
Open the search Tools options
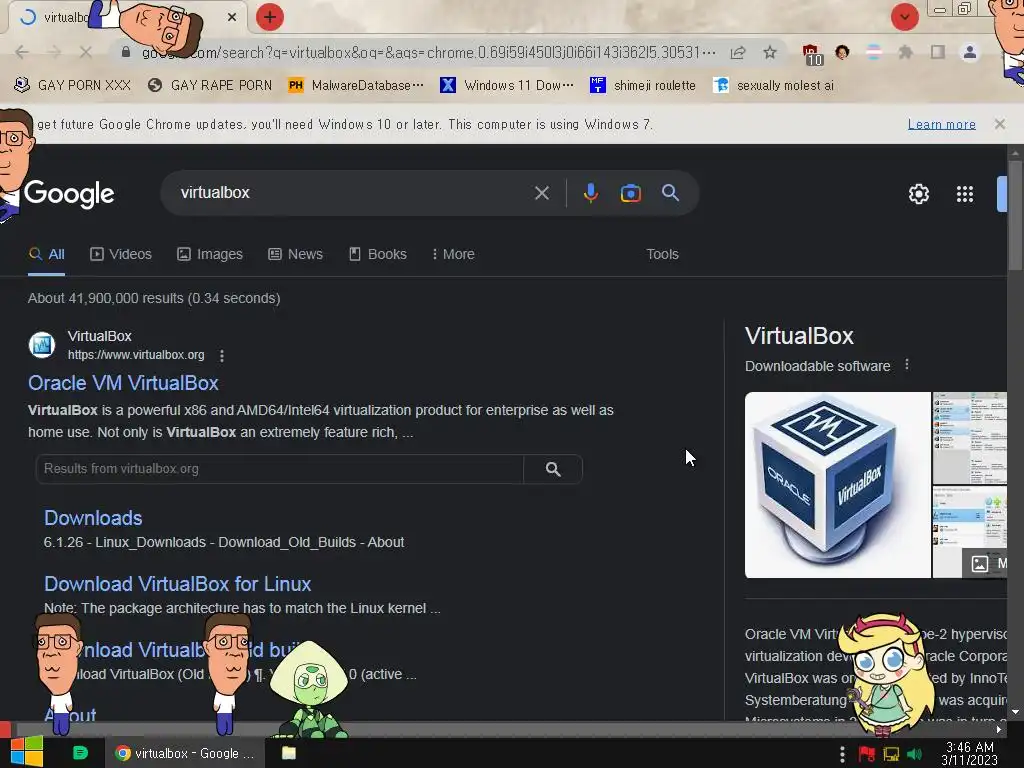[x=662, y=254]
